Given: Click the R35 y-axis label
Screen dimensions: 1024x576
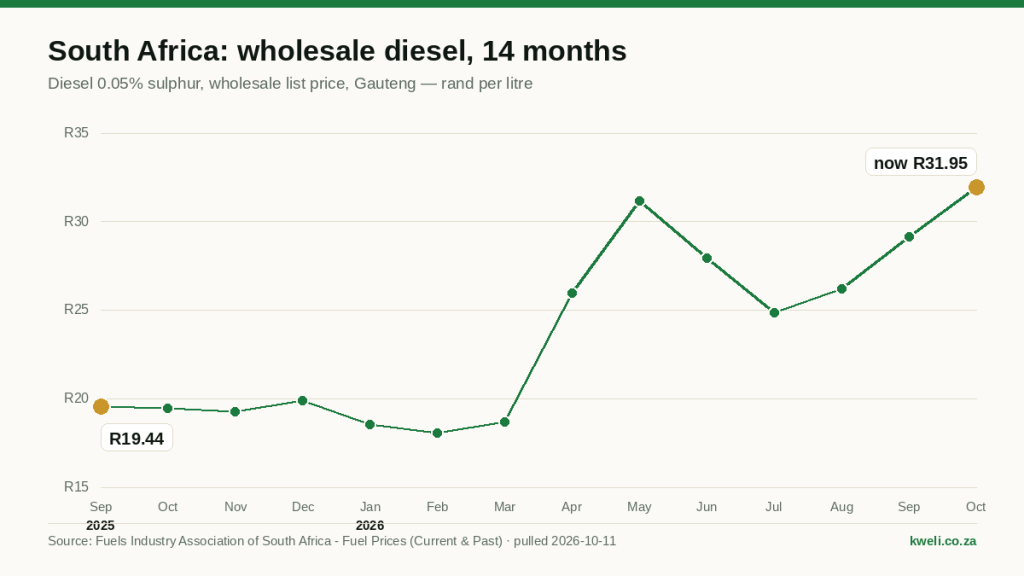Looking at the screenshot, I should point(76,133).
